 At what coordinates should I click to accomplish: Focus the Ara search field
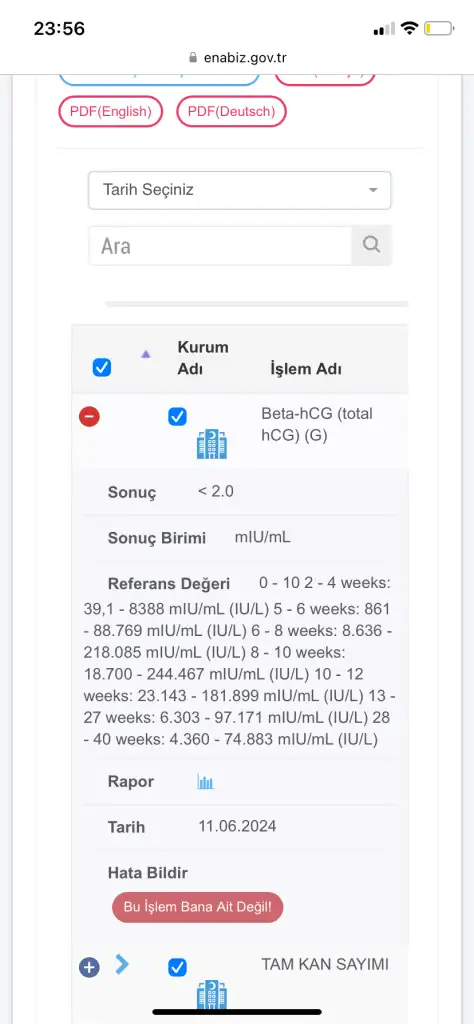click(x=220, y=246)
